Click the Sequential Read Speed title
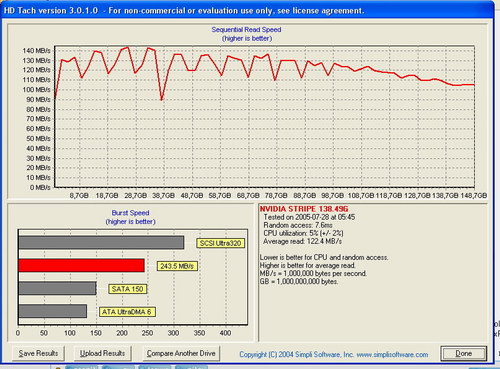 click(246, 30)
